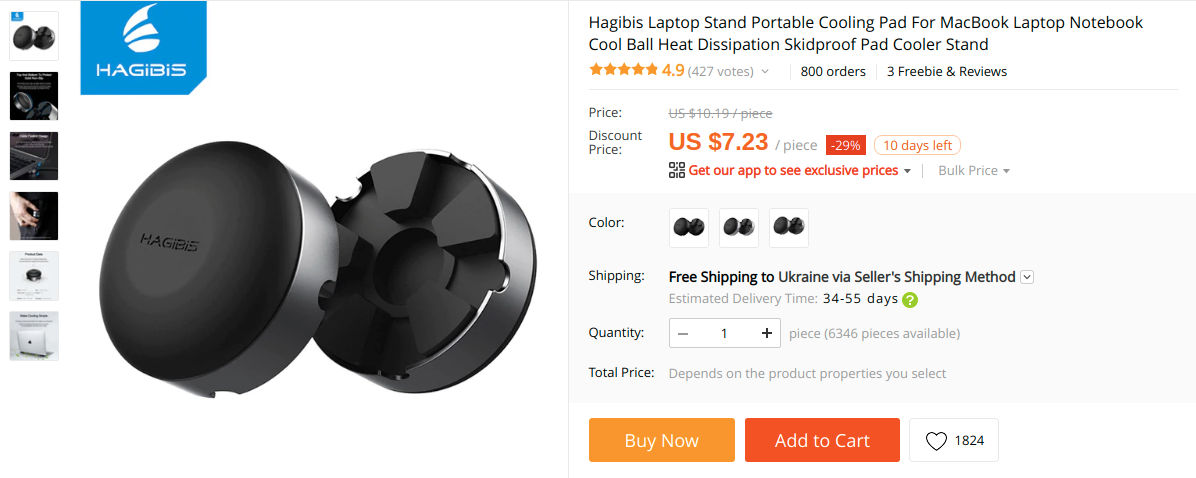View the hand-holding product thumbnail
This screenshot has width=1196, height=478.
click(x=34, y=216)
